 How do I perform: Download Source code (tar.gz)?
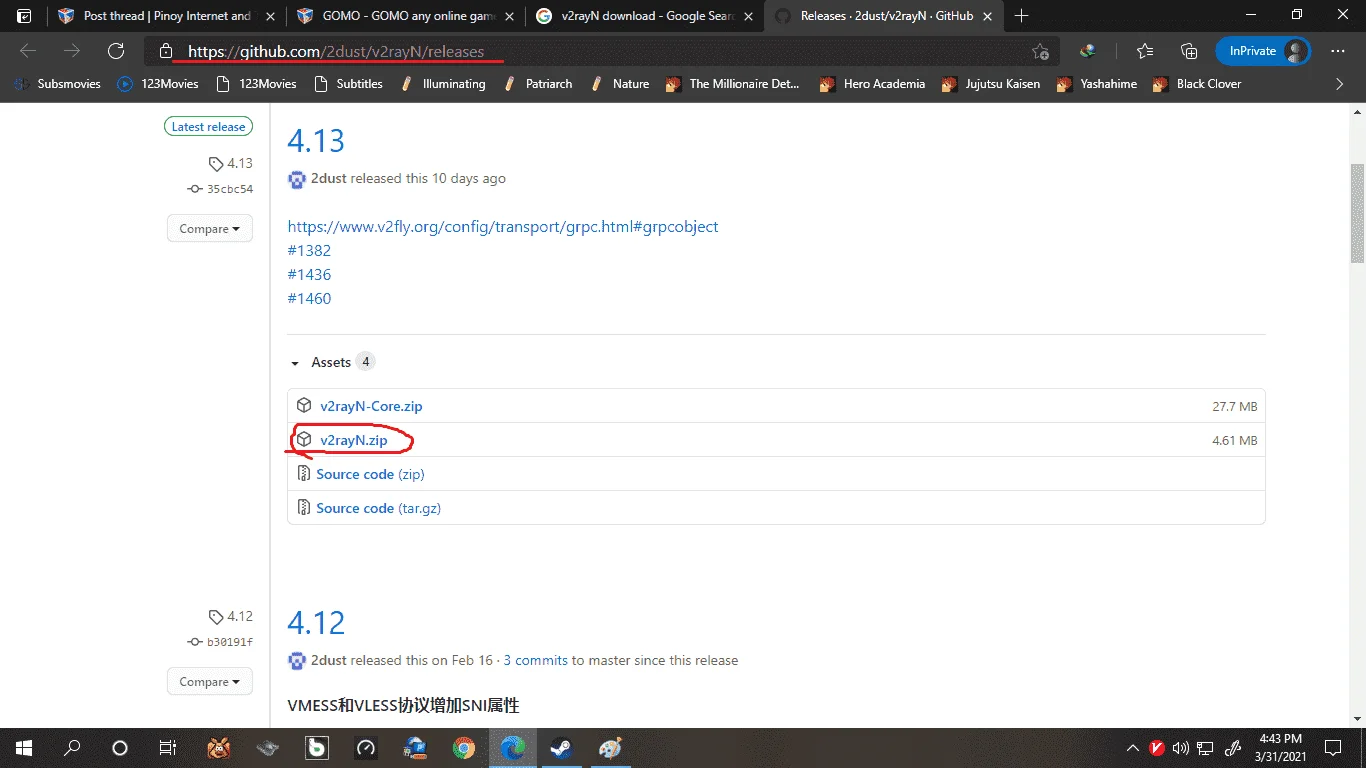378,508
